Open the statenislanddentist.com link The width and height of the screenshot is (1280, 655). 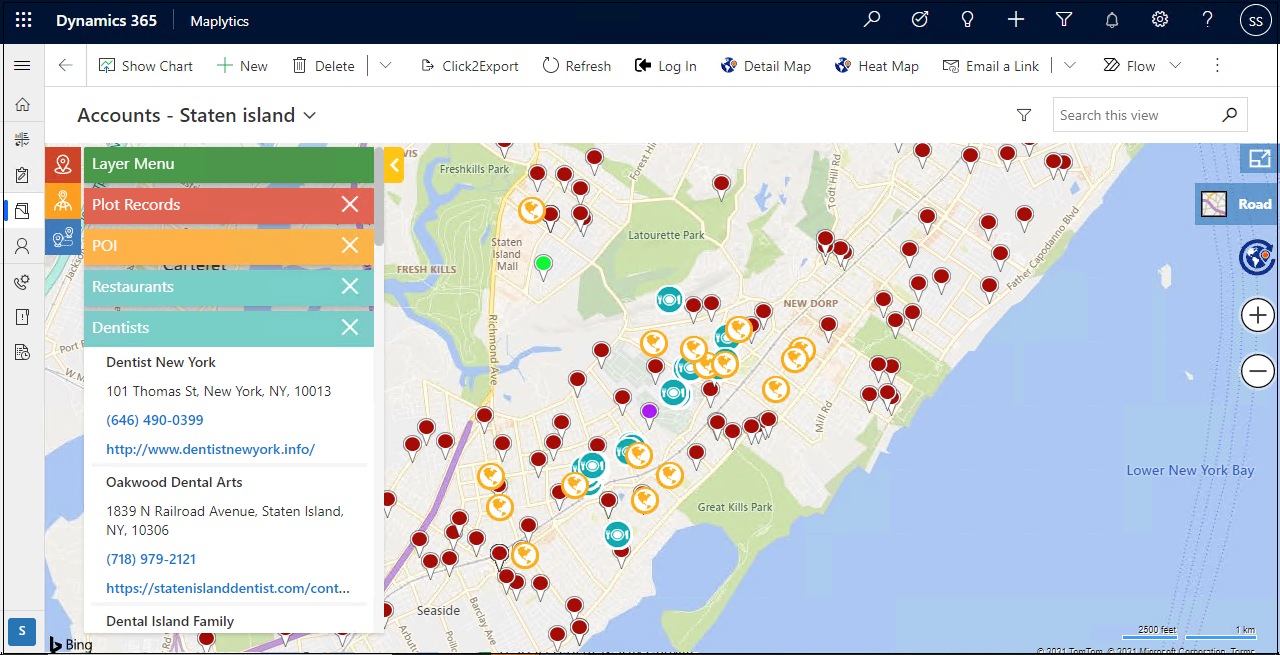(228, 588)
